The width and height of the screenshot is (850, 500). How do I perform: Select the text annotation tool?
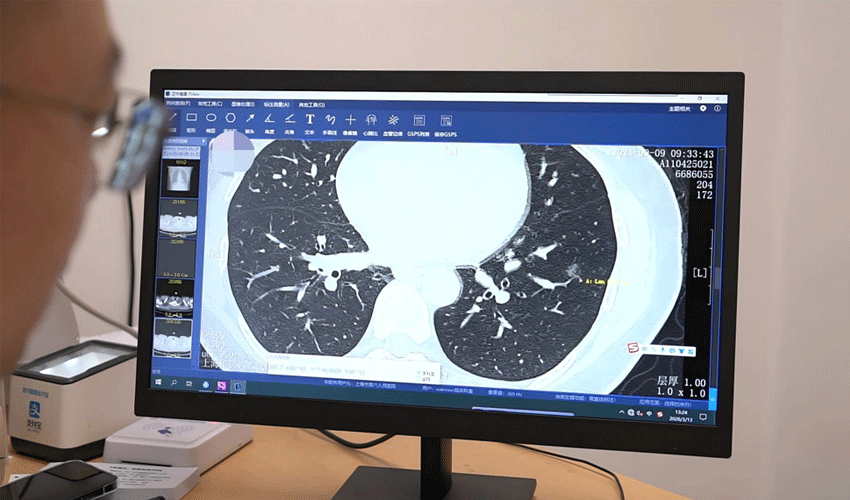[310, 119]
